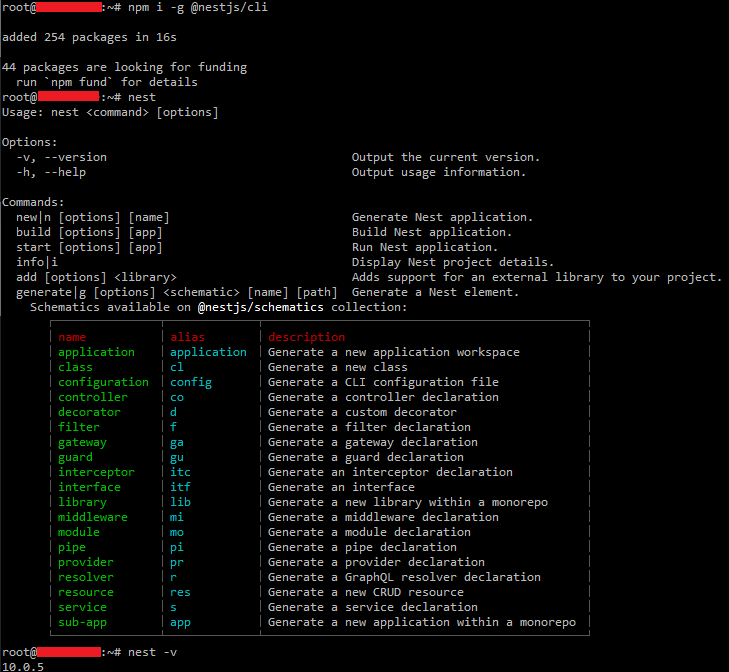This screenshot has width=729, height=672.
Task: Click the 'itf' alias
Action: click(180, 487)
